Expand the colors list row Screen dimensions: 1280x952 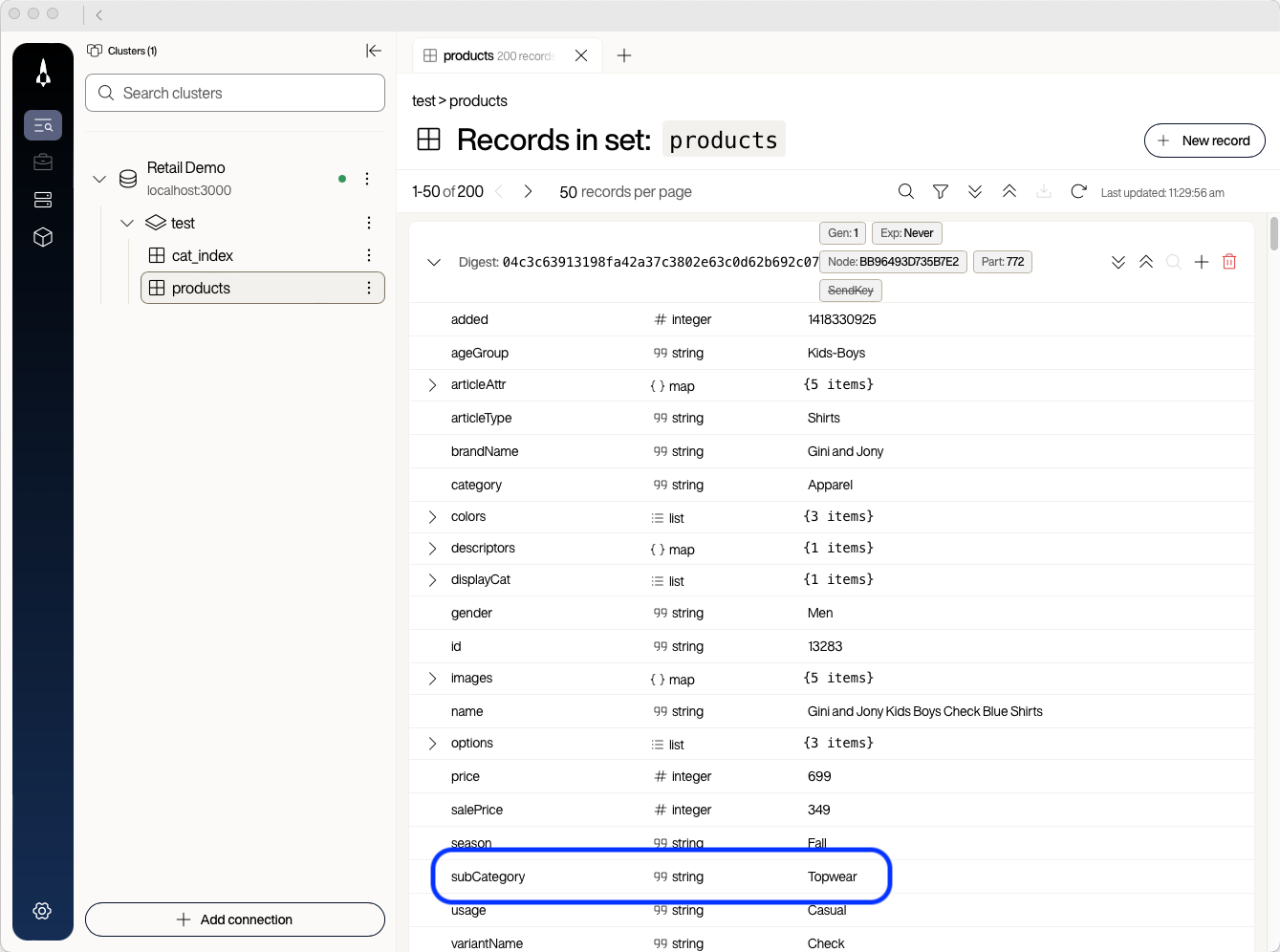coord(432,517)
